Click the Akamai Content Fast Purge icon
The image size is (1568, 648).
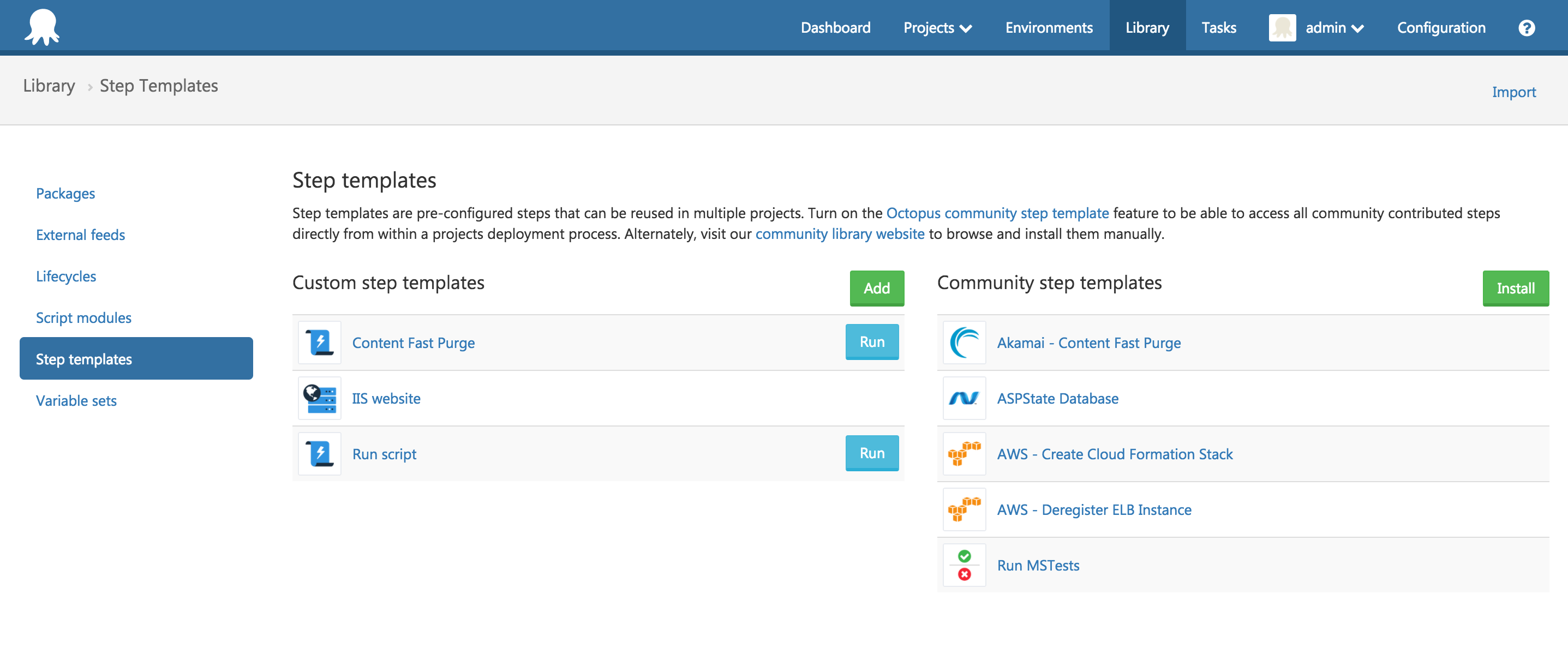pyautogui.click(x=964, y=342)
